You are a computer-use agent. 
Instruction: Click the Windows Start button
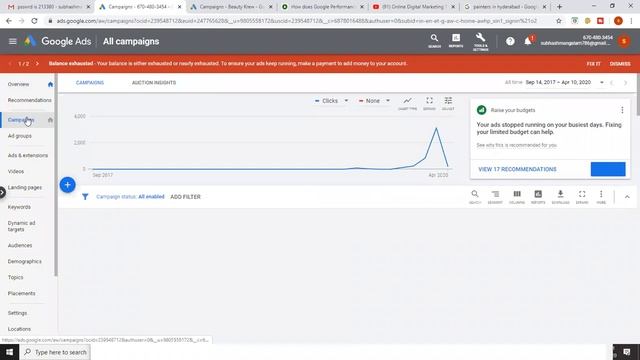coord(9,352)
